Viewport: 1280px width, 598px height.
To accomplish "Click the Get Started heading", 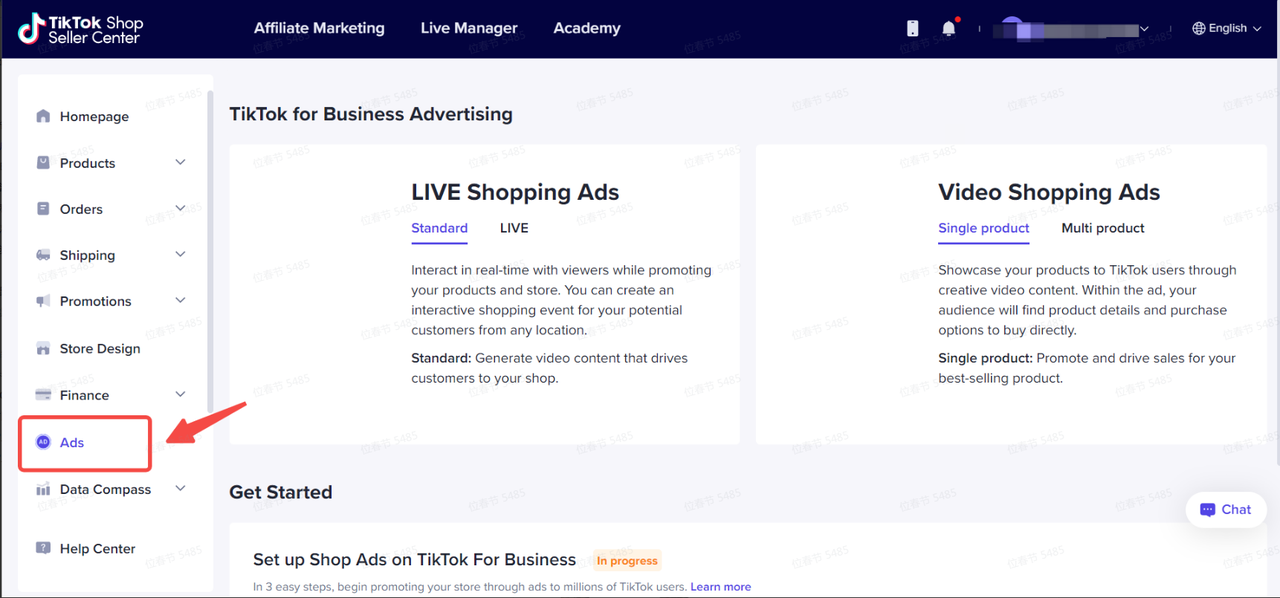I will coord(281,492).
